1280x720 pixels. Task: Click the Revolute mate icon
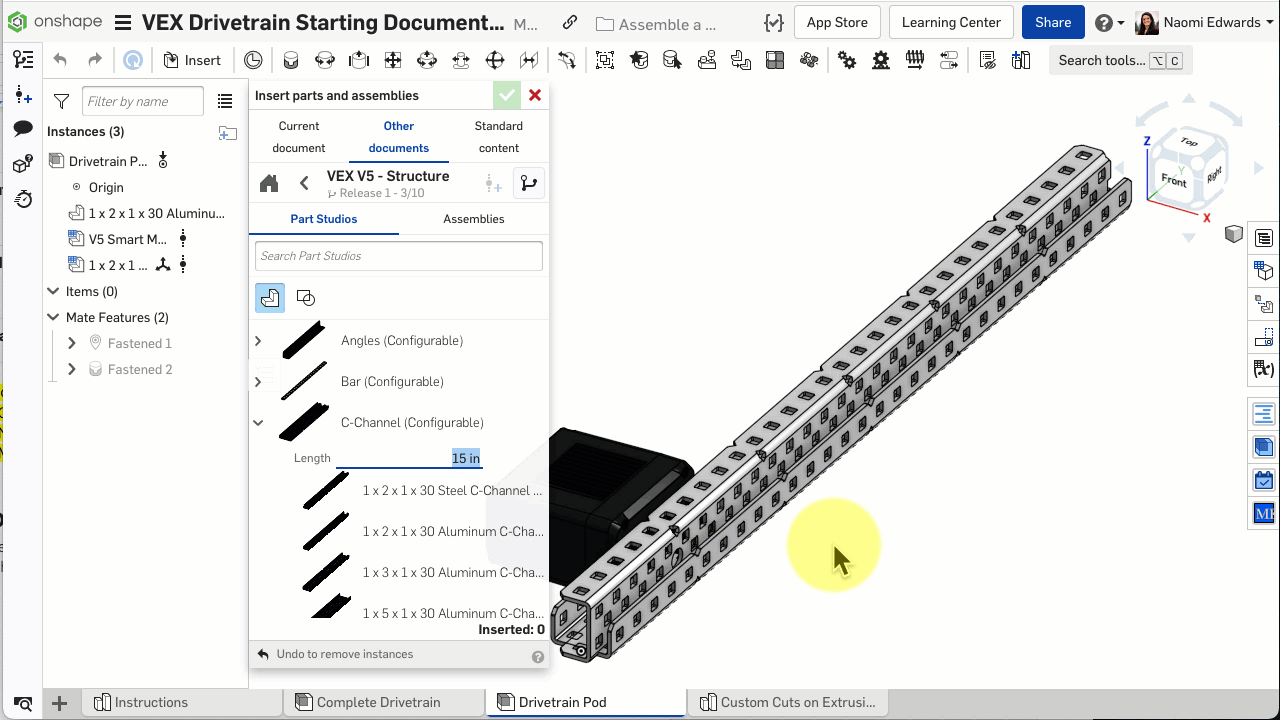click(x=325, y=61)
